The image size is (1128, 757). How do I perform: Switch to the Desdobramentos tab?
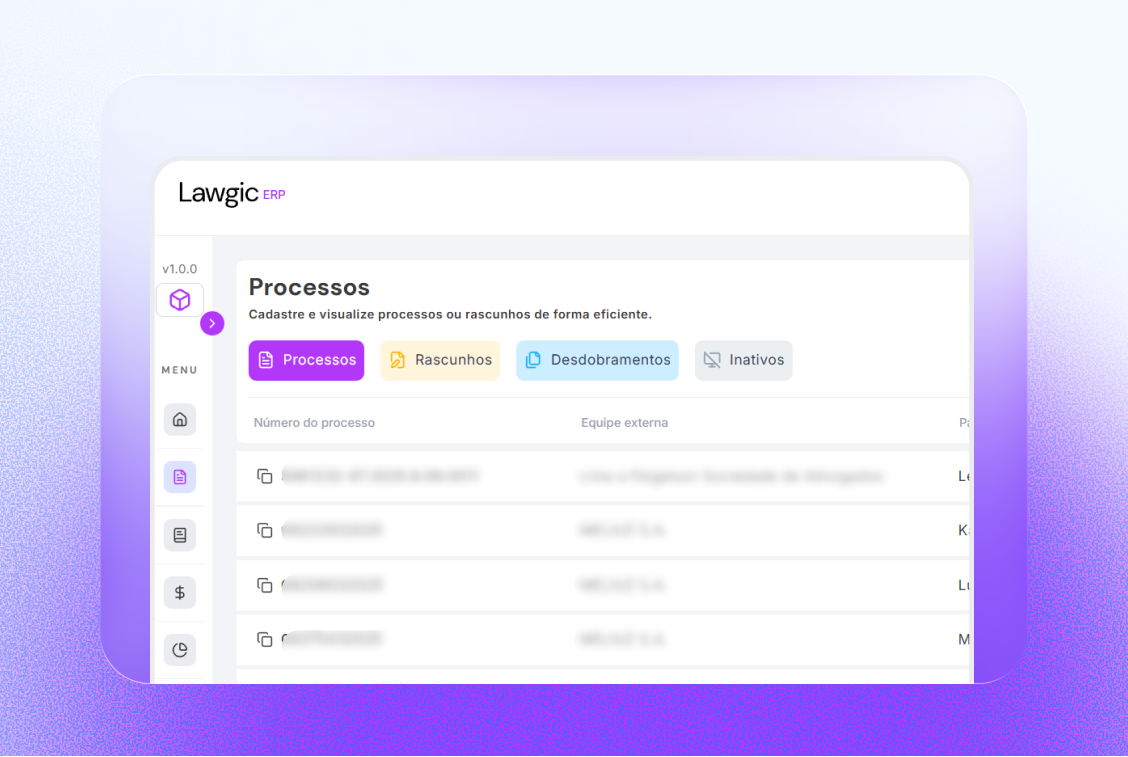[x=597, y=360]
